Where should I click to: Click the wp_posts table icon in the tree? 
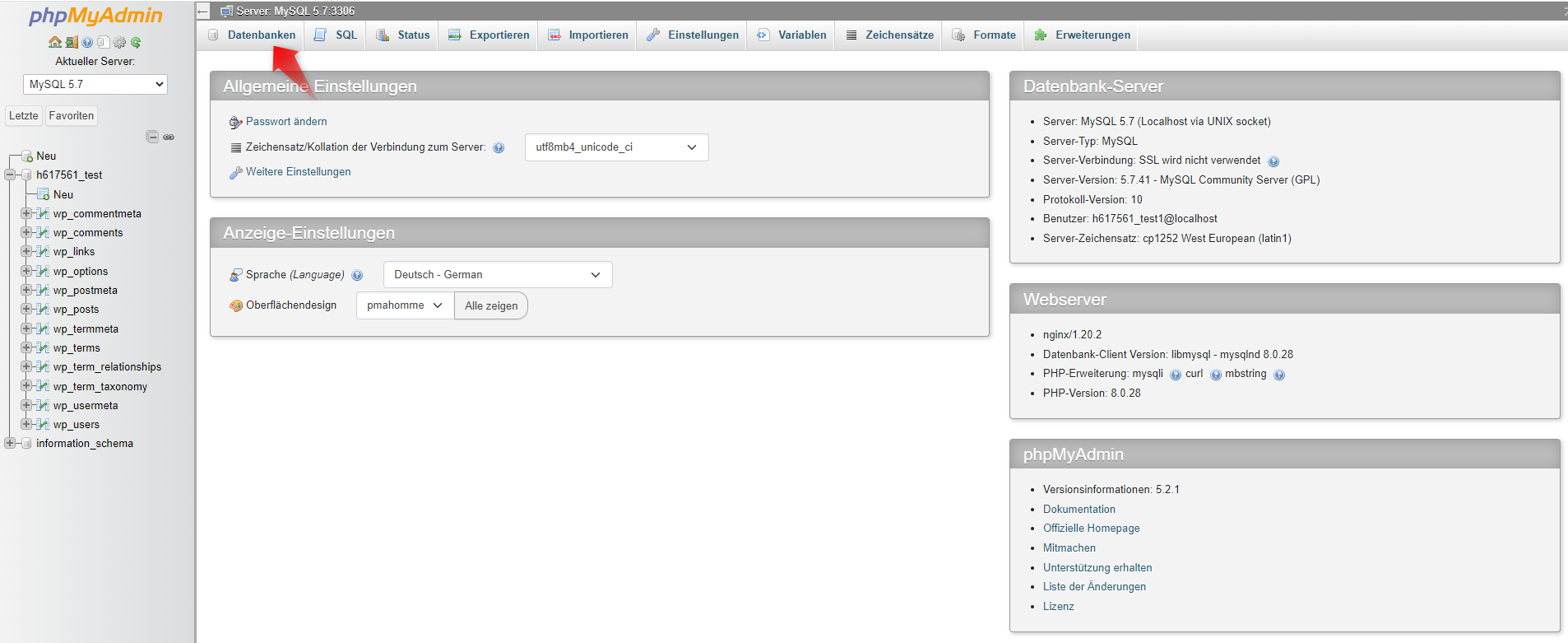43,310
